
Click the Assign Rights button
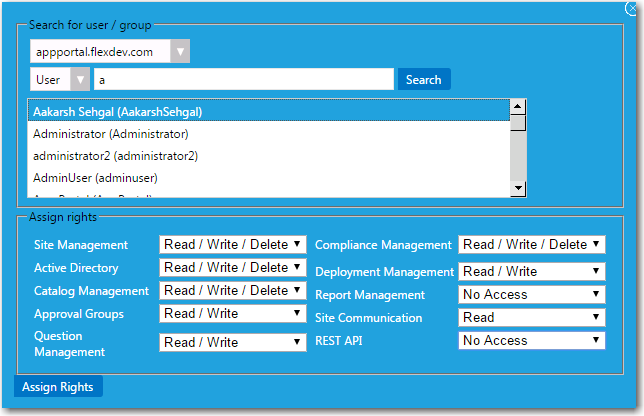click(58, 387)
